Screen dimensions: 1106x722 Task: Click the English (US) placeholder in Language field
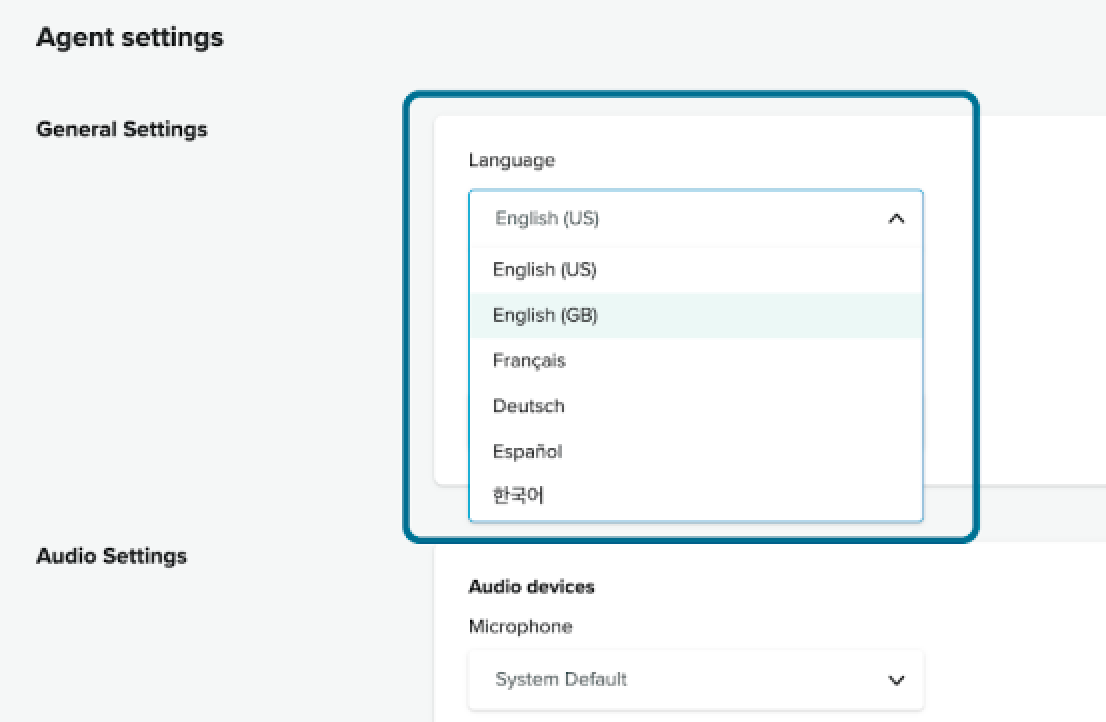tap(547, 218)
